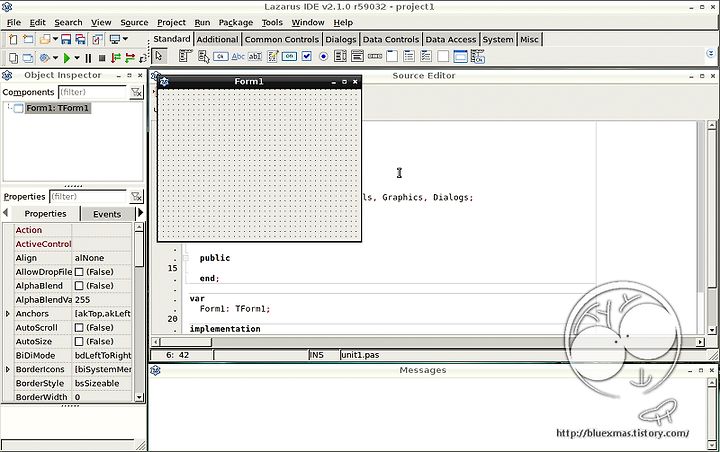
Task: Save the current file with the floppy icon
Action: tap(66, 40)
